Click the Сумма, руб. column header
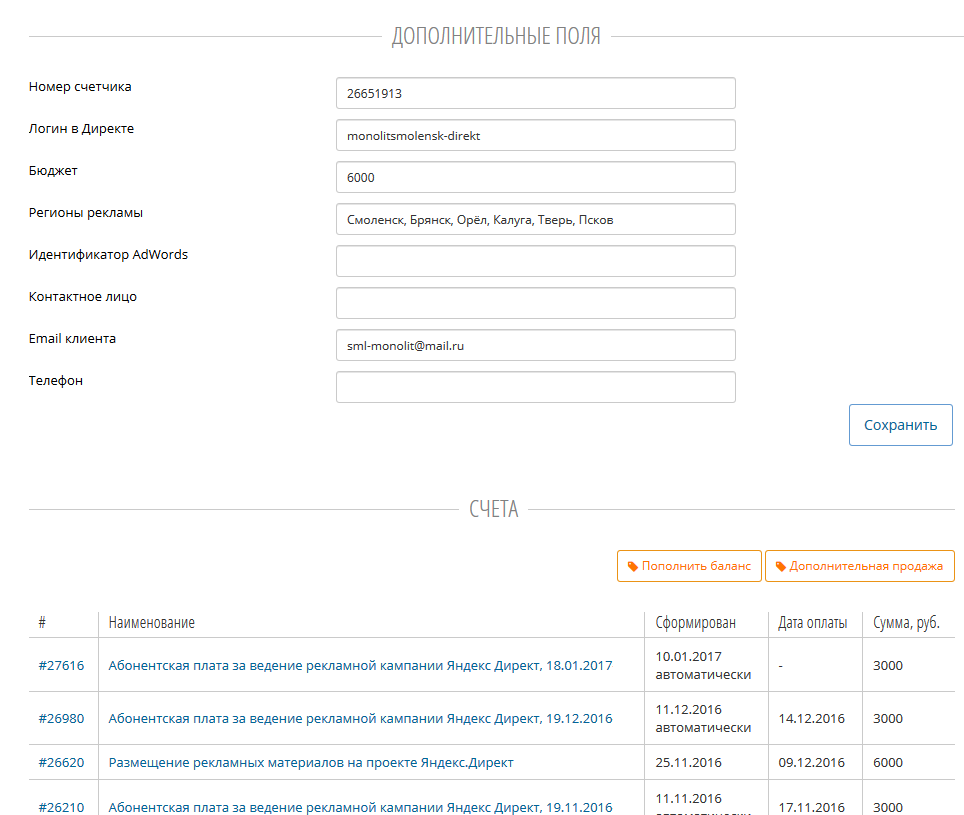 pos(906,623)
